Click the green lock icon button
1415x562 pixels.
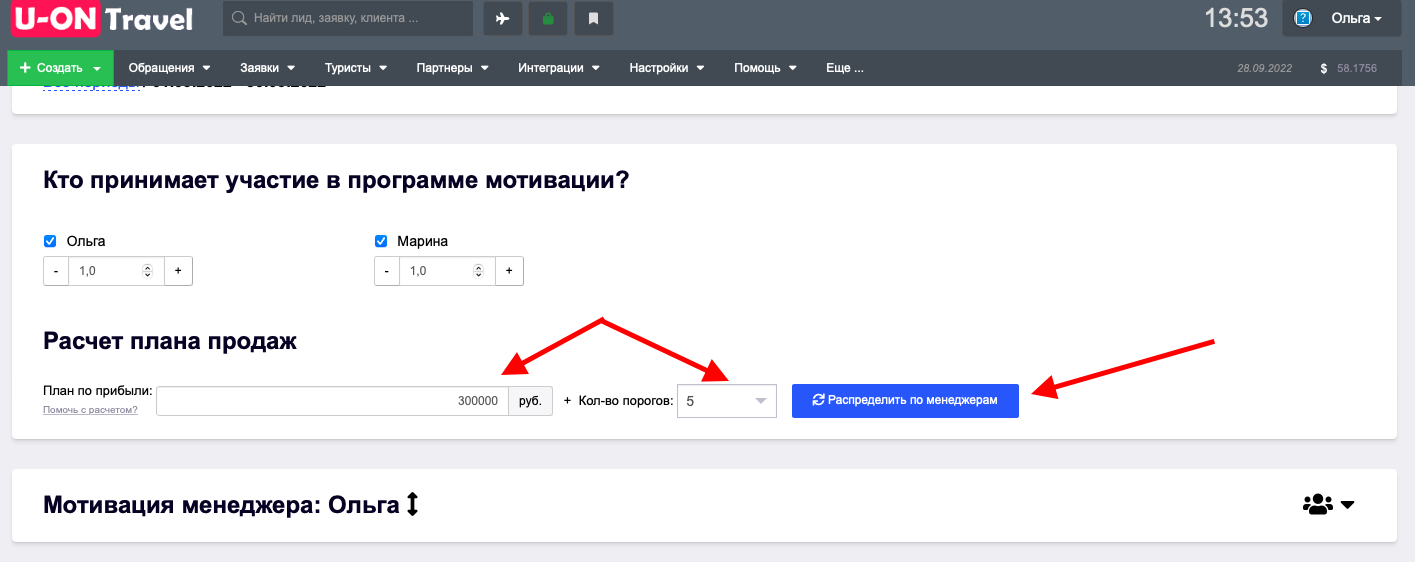pyautogui.click(x=548, y=18)
